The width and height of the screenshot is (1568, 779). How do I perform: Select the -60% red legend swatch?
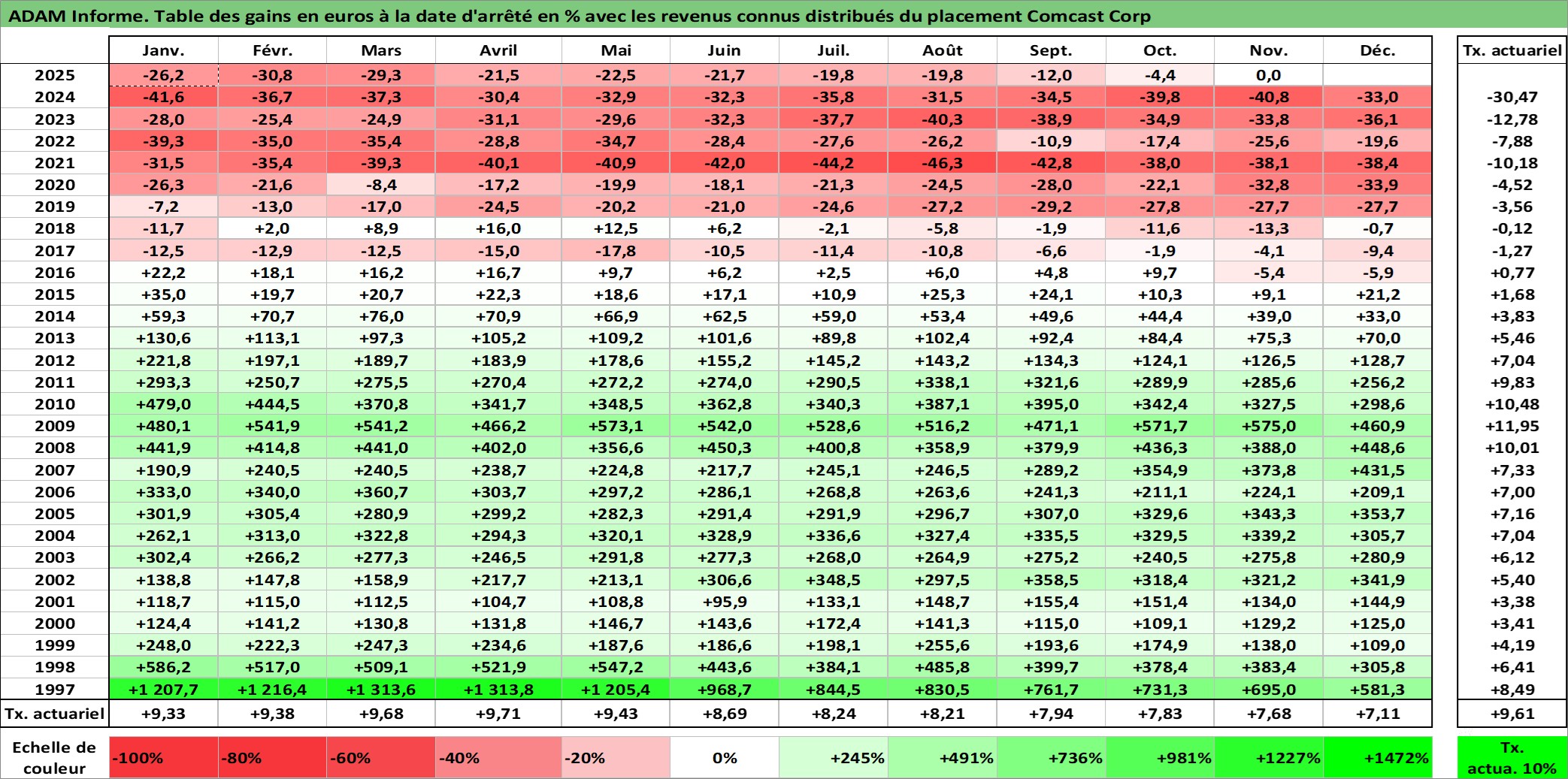(381, 757)
